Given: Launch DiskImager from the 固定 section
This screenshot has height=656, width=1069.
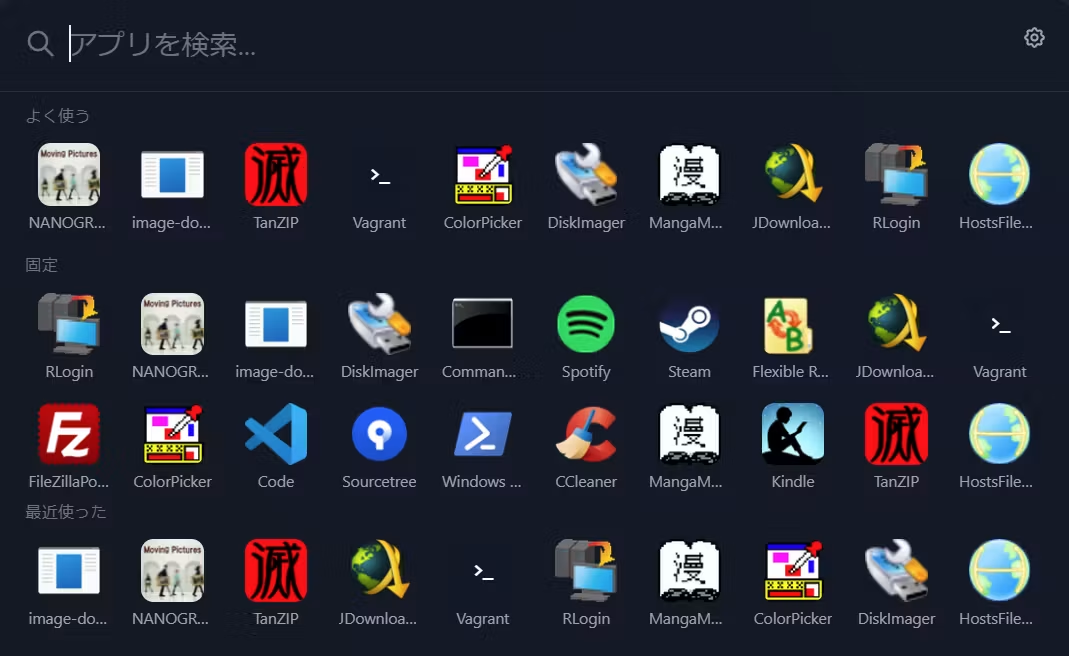Looking at the screenshot, I should point(379,336).
